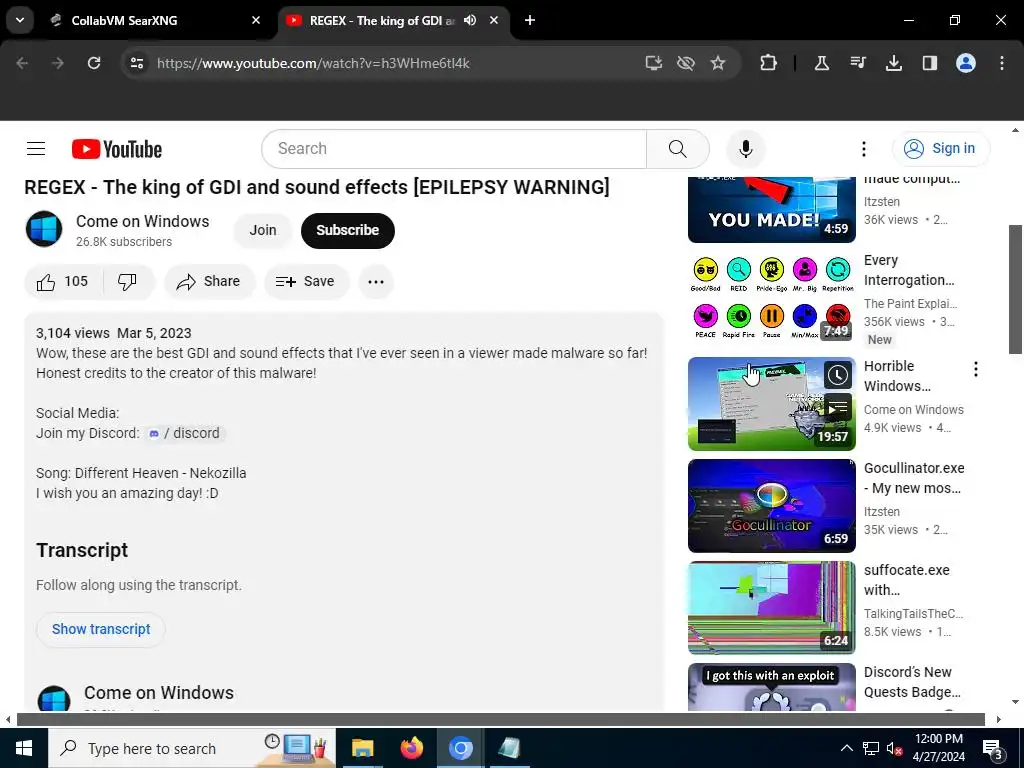Open Come on Windows channel name link
The height and width of the screenshot is (768, 1024).
click(x=142, y=221)
